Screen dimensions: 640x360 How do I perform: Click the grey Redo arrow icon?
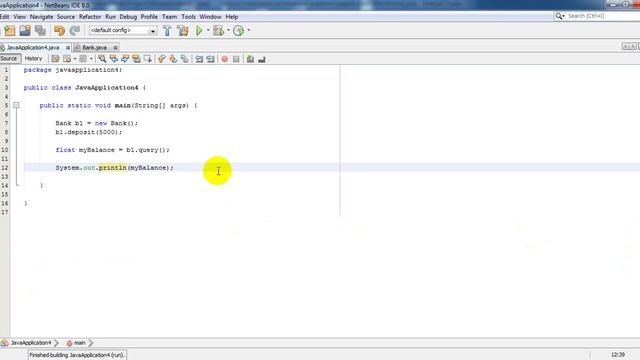75,31
